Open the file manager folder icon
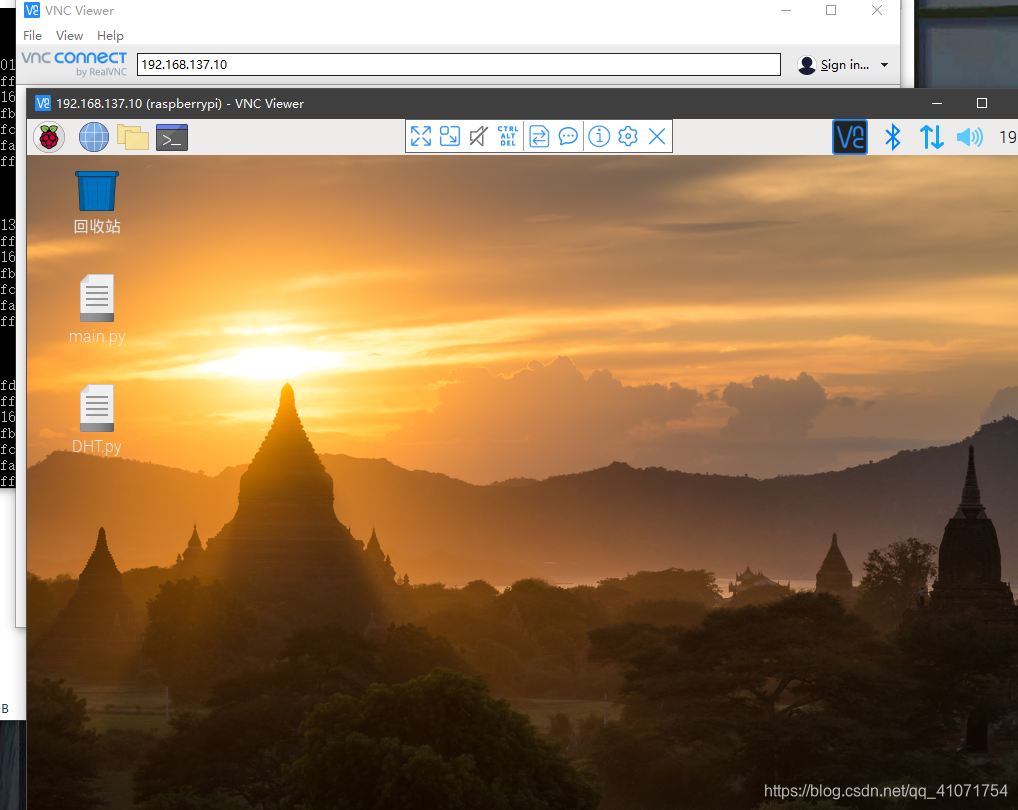The image size is (1018, 810). click(x=132, y=137)
